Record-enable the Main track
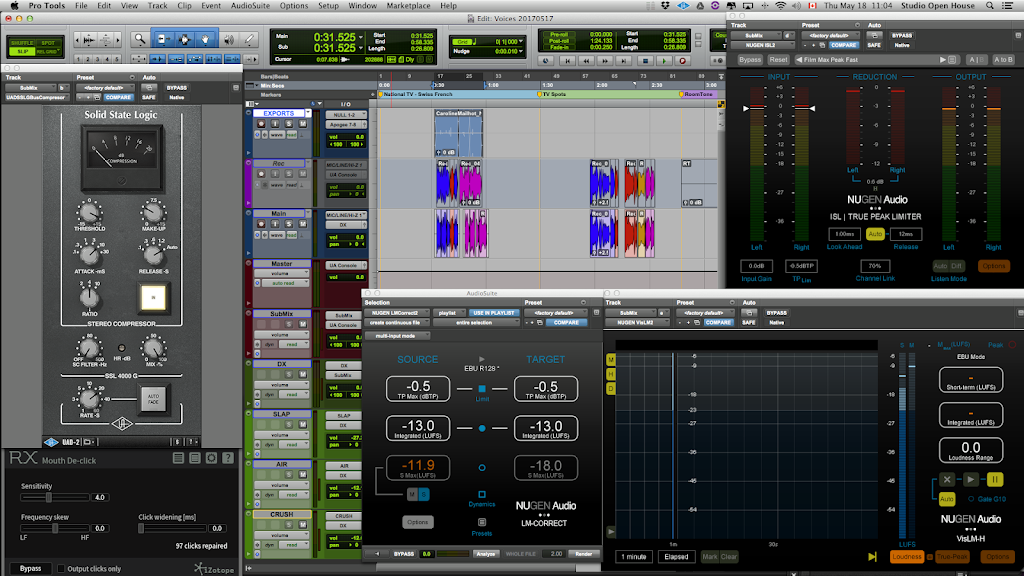Image resolution: width=1024 pixels, height=576 pixels. click(x=261, y=224)
